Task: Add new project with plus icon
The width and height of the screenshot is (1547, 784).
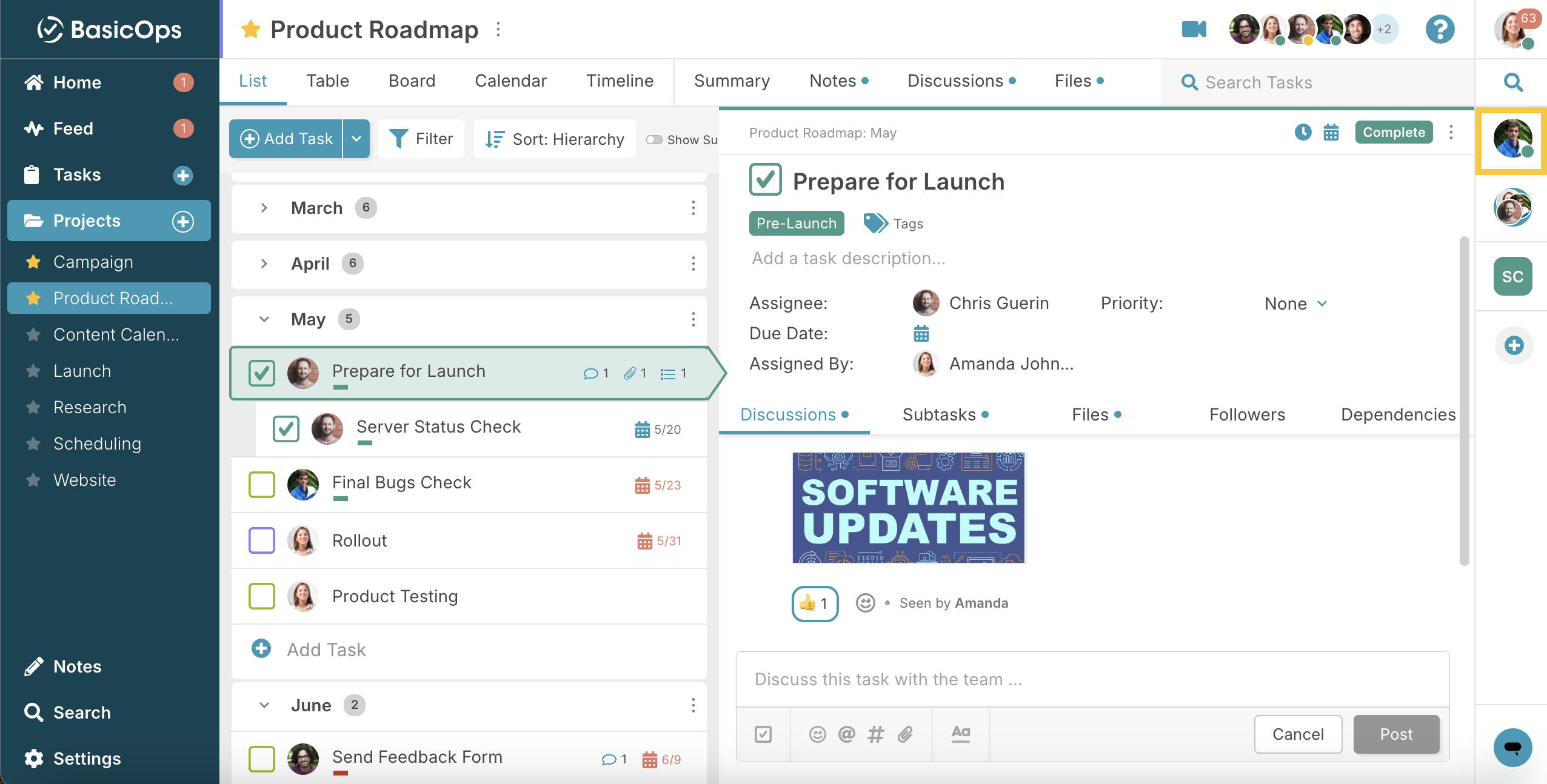Action: [183, 221]
